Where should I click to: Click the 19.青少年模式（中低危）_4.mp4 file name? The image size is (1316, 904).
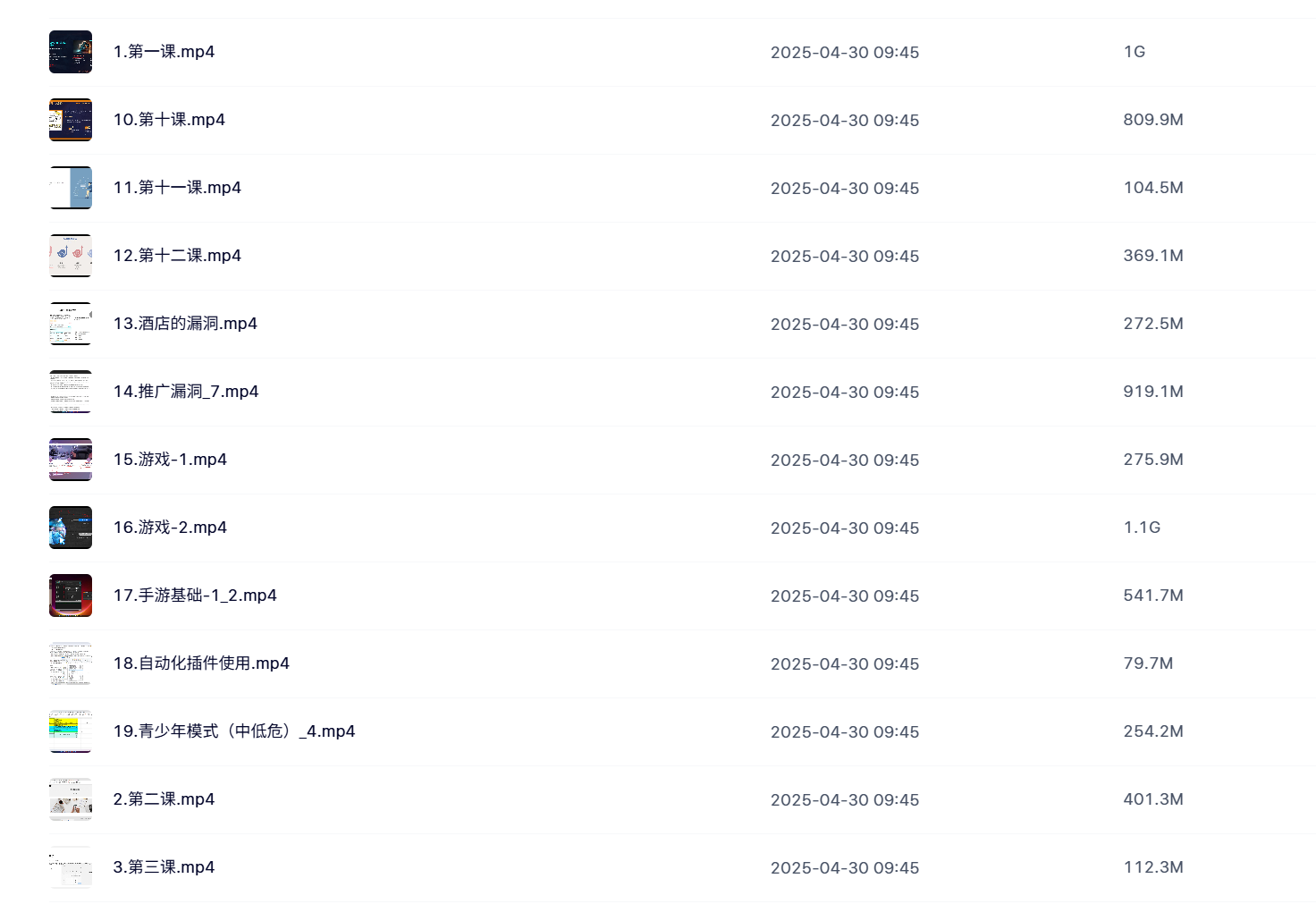click(x=234, y=731)
